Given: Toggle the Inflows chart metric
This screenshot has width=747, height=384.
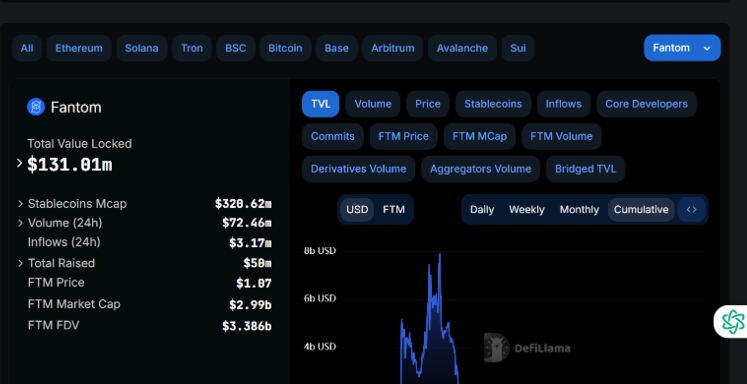Looking at the screenshot, I should tap(564, 104).
